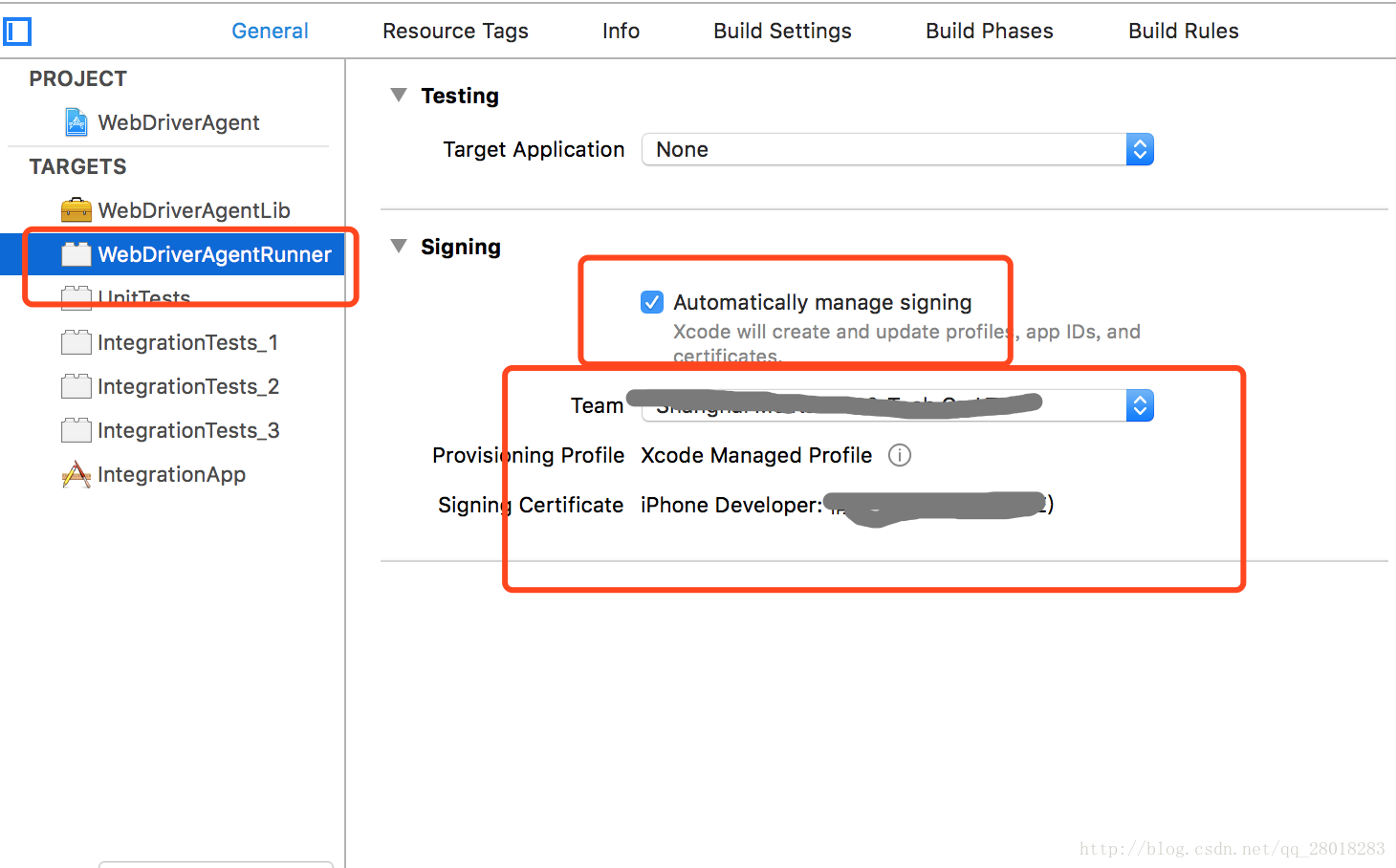Select the WebDriverAgentRunner target

click(172, 254)
